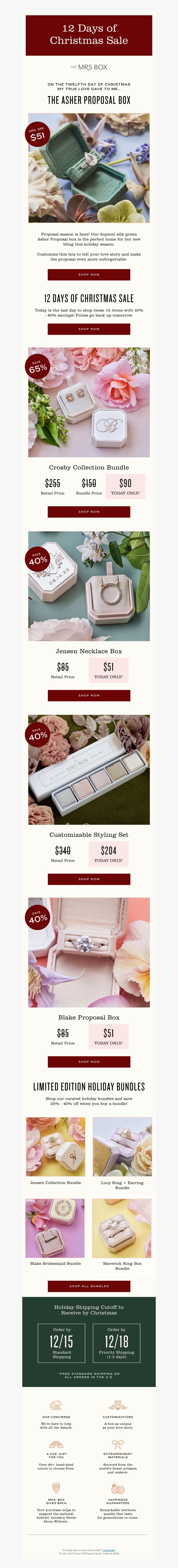Click Shop Now under 12 Days of Christmas Sale

coord(89,329)
